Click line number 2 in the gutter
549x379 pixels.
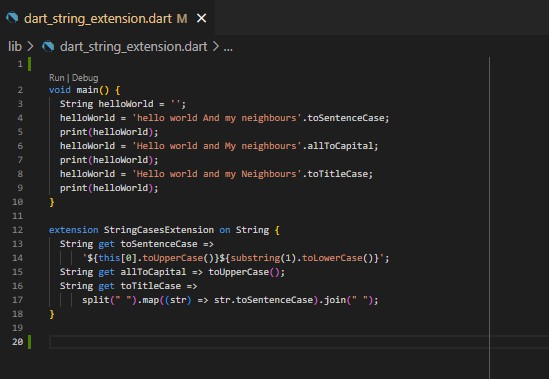pyautogui.click(x=20, y=90)
